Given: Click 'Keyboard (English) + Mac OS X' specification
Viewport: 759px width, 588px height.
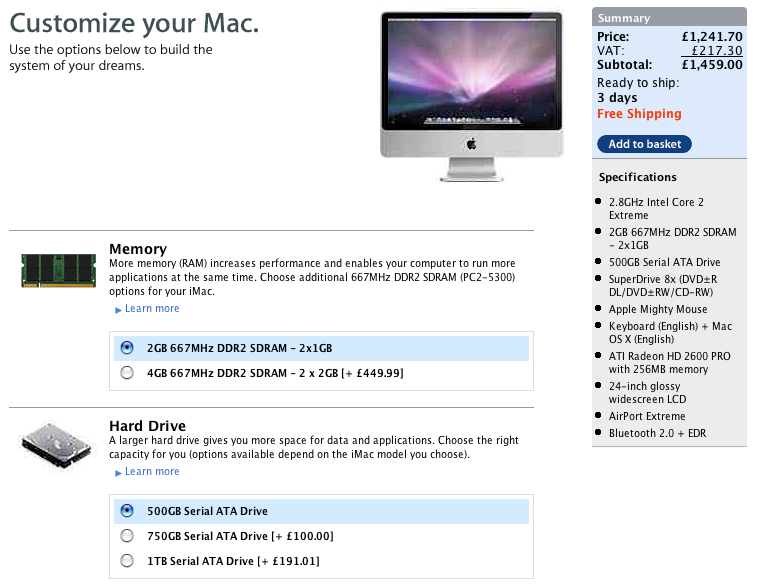Looking at the screenshot, I should click(670, 332).
